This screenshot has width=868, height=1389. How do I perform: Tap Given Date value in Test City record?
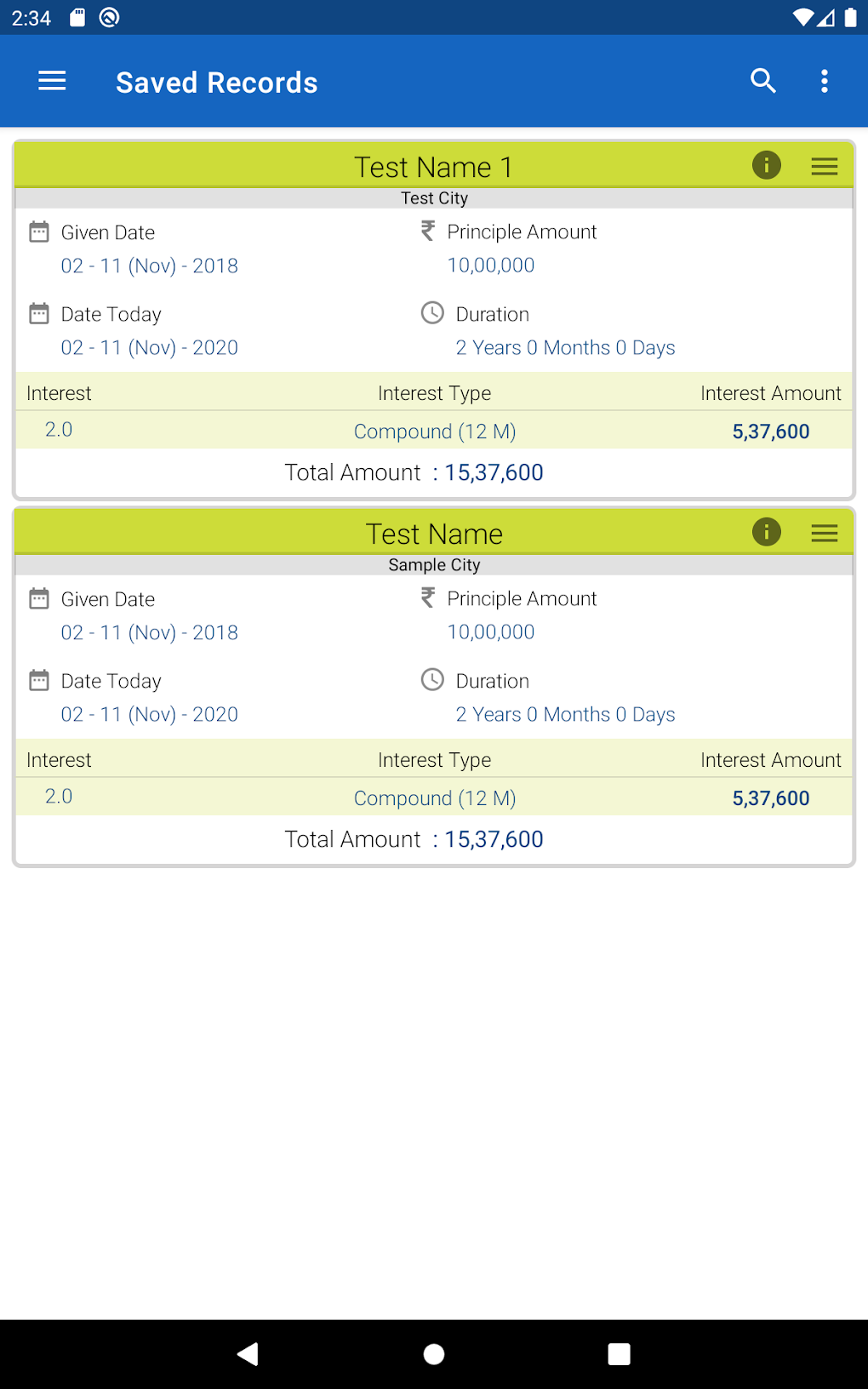pos(149,266)
